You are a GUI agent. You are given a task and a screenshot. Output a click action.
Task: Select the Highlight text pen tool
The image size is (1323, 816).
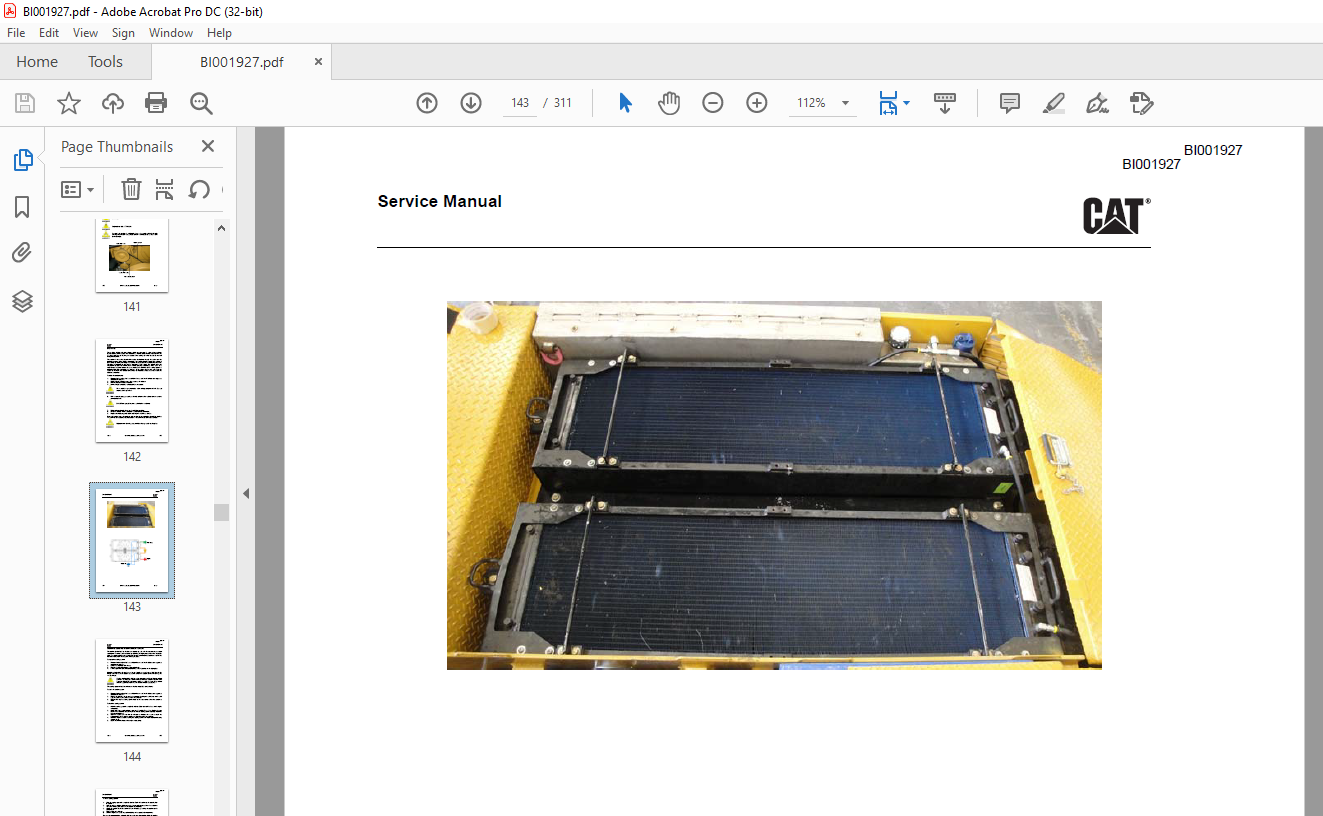pyautogui.click(x=1054, y=103)
